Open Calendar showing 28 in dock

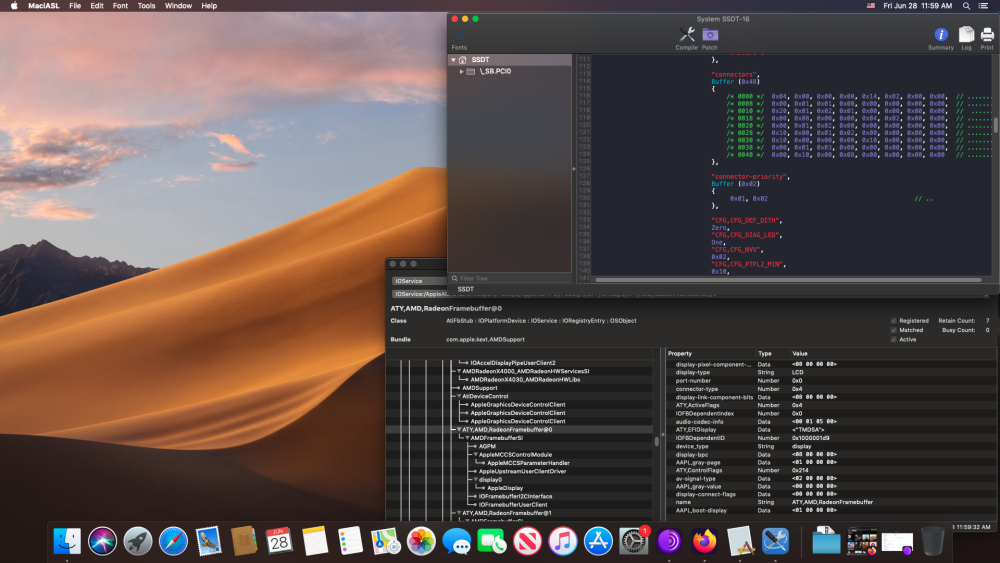(279, 541)
